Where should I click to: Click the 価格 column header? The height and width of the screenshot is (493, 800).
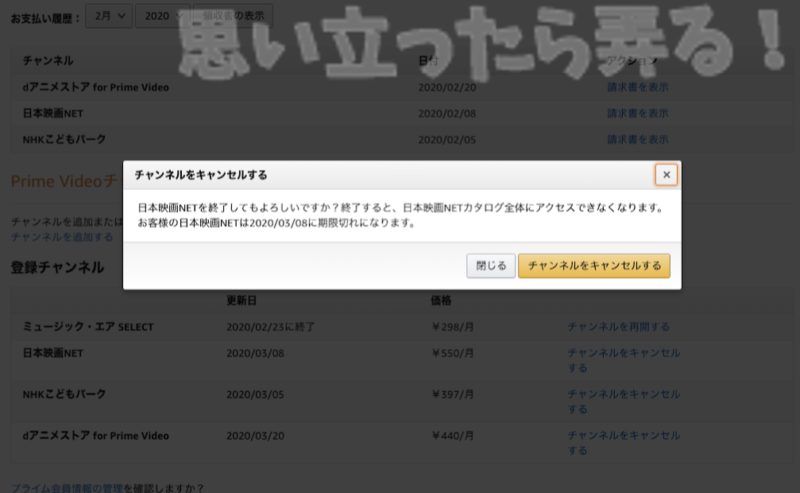[x=441, y=301]
